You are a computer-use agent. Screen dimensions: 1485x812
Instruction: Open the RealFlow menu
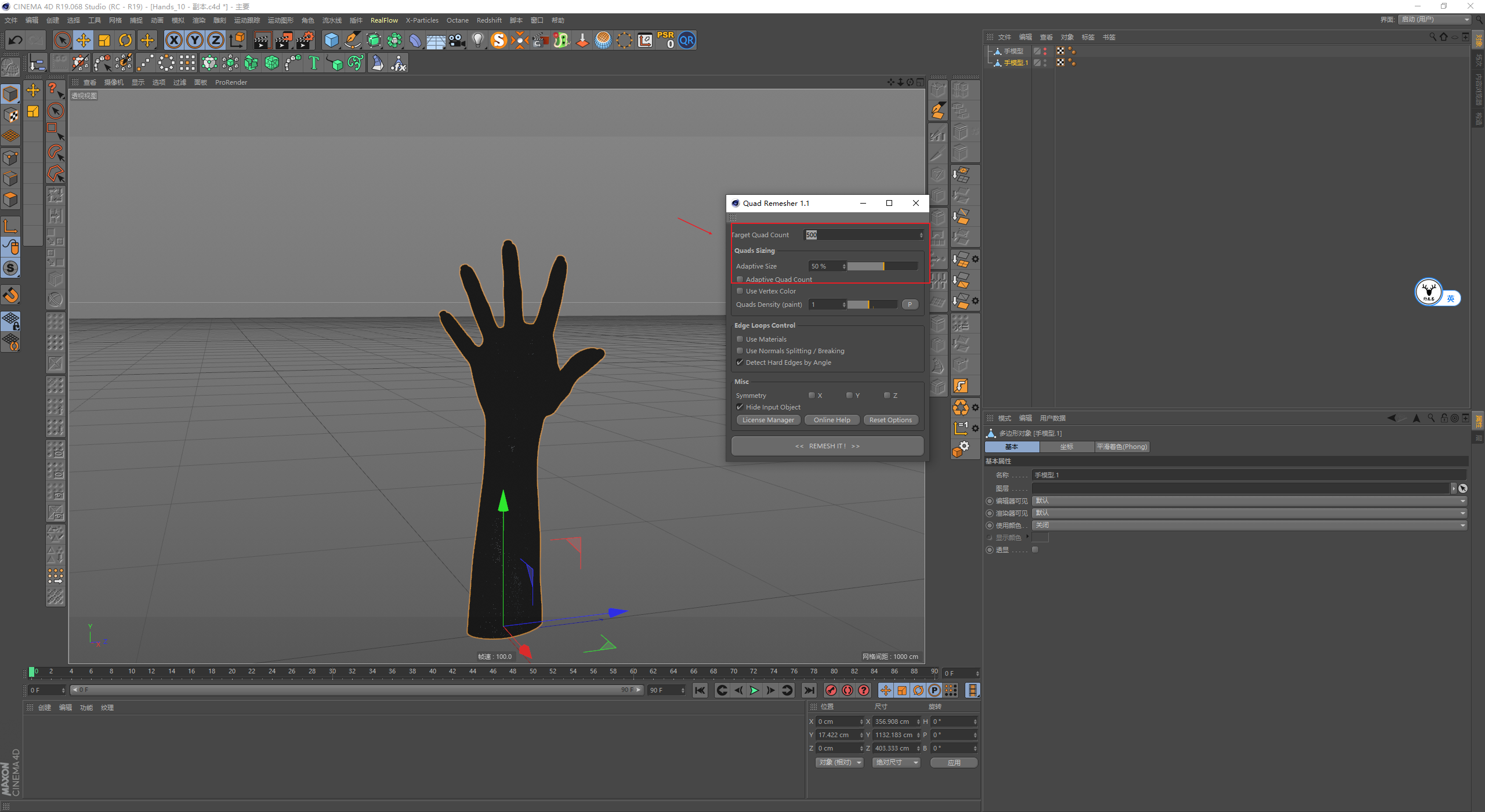tap(384, 20)
